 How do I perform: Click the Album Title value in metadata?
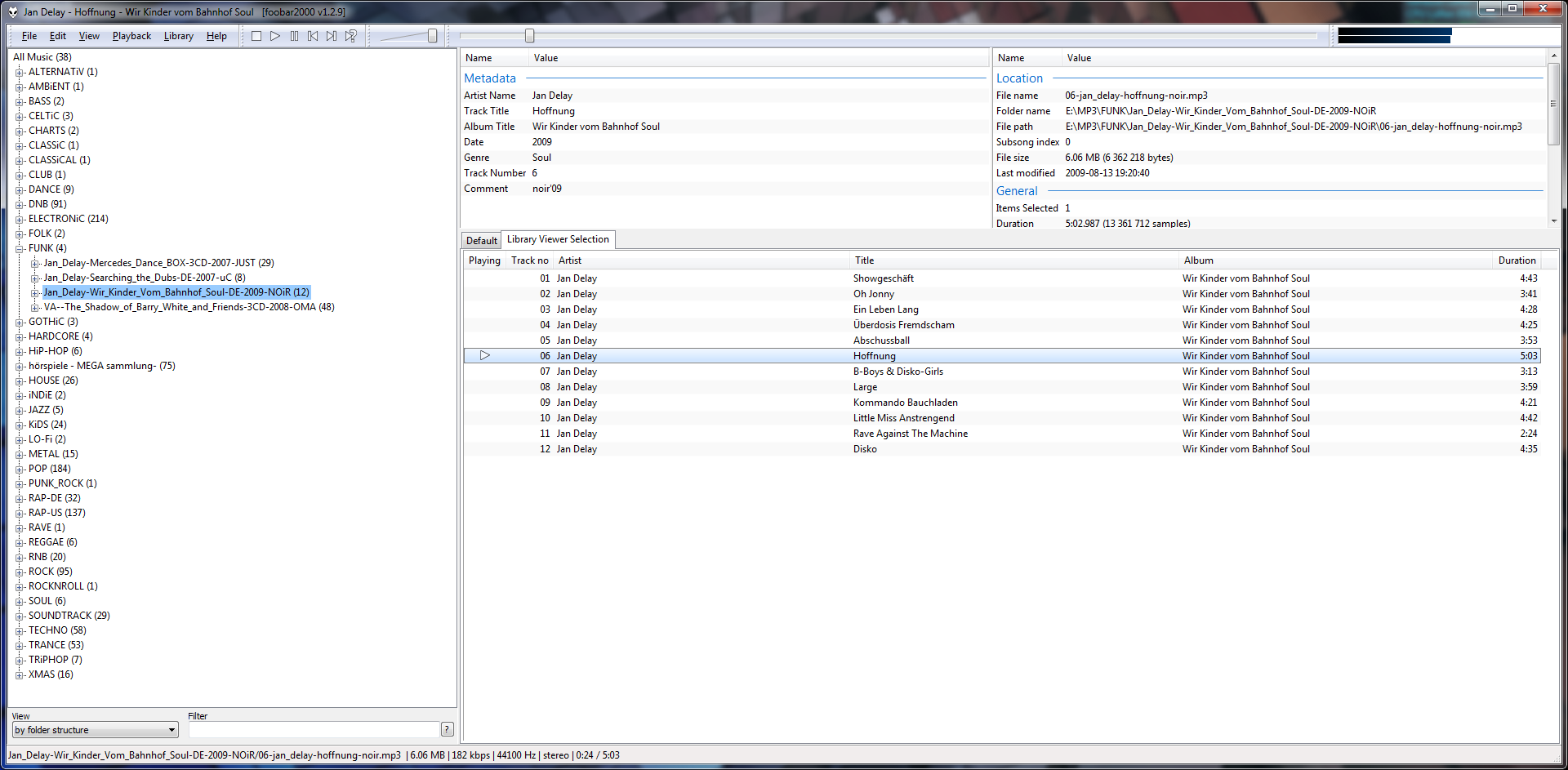596,127
